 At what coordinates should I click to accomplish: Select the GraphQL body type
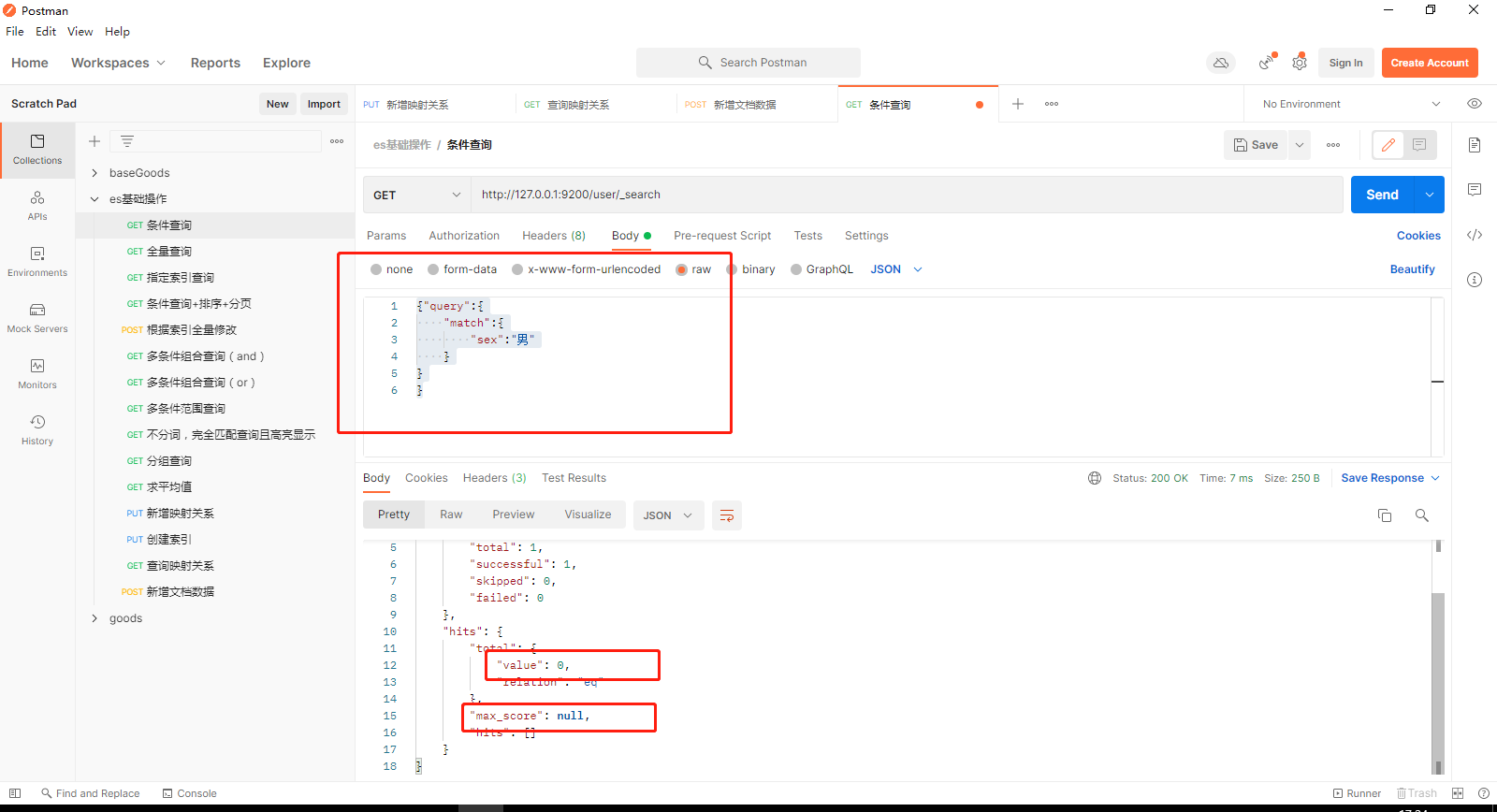(x=821, y=269)
